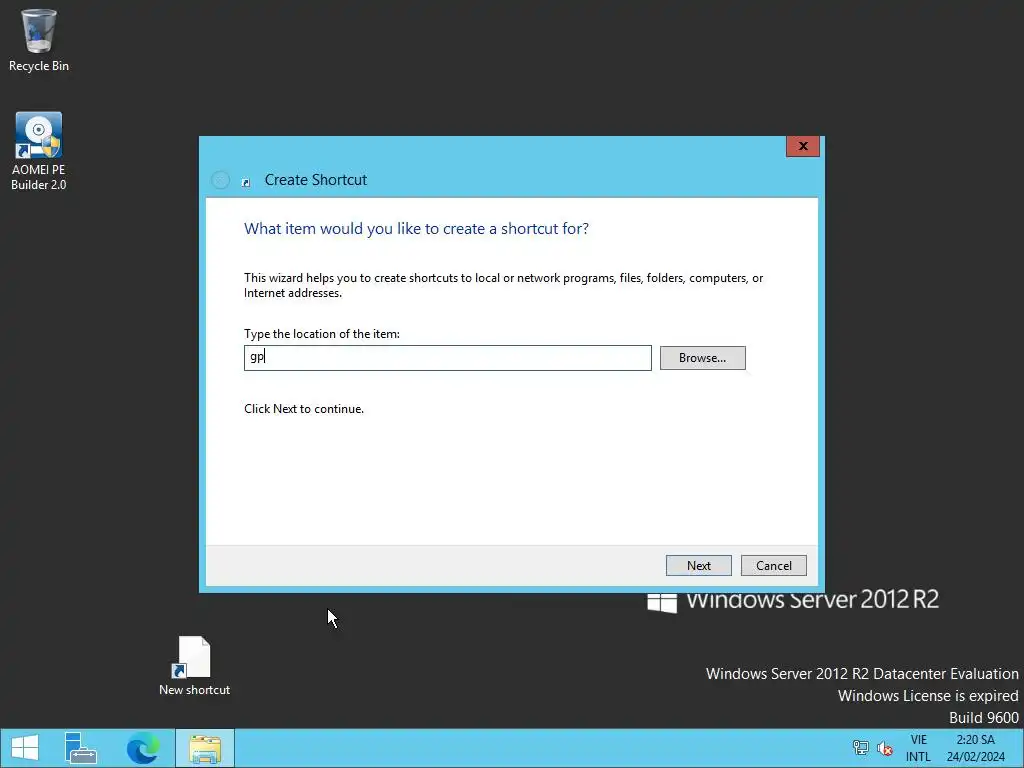
Task: Launch Server Manager from the taskbar
Action: 81,748
